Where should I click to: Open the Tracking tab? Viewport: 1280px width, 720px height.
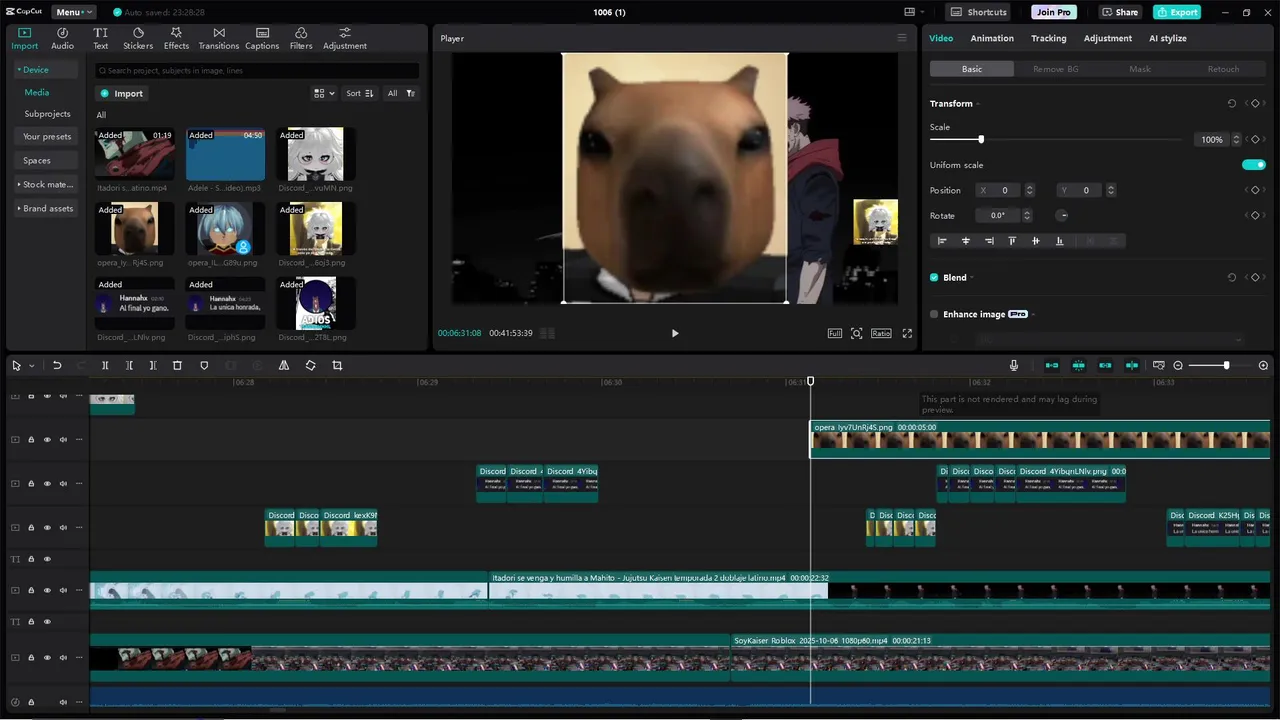pos(1048,38)
